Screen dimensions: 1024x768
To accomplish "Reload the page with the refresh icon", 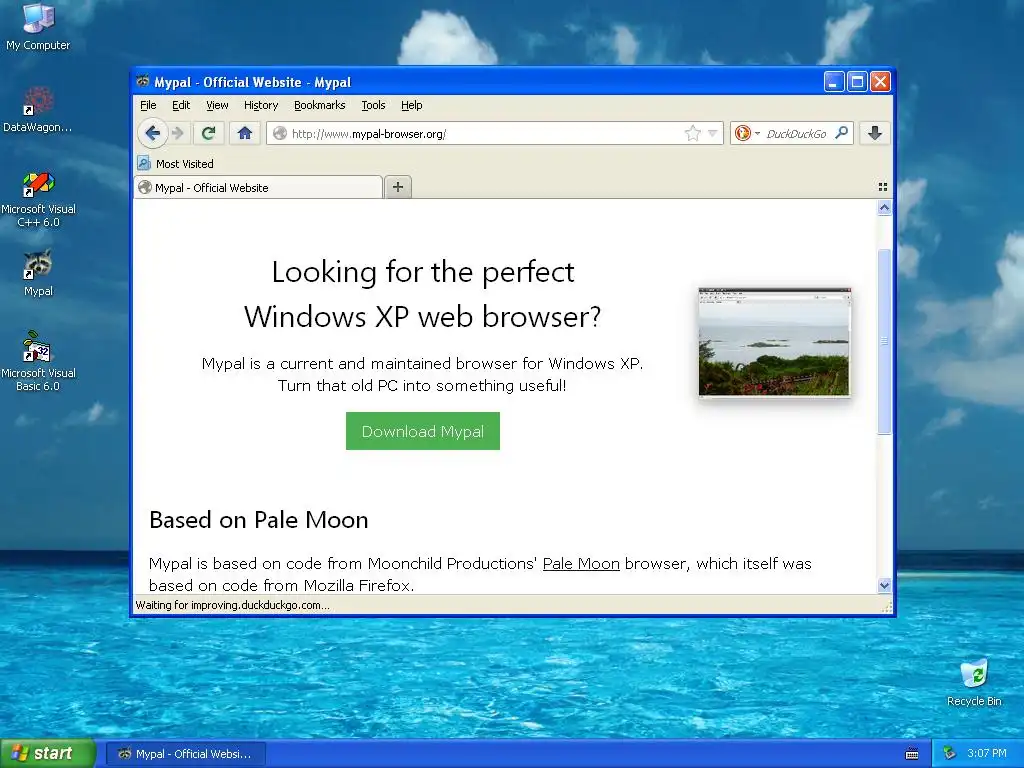I will click(208, 133).
